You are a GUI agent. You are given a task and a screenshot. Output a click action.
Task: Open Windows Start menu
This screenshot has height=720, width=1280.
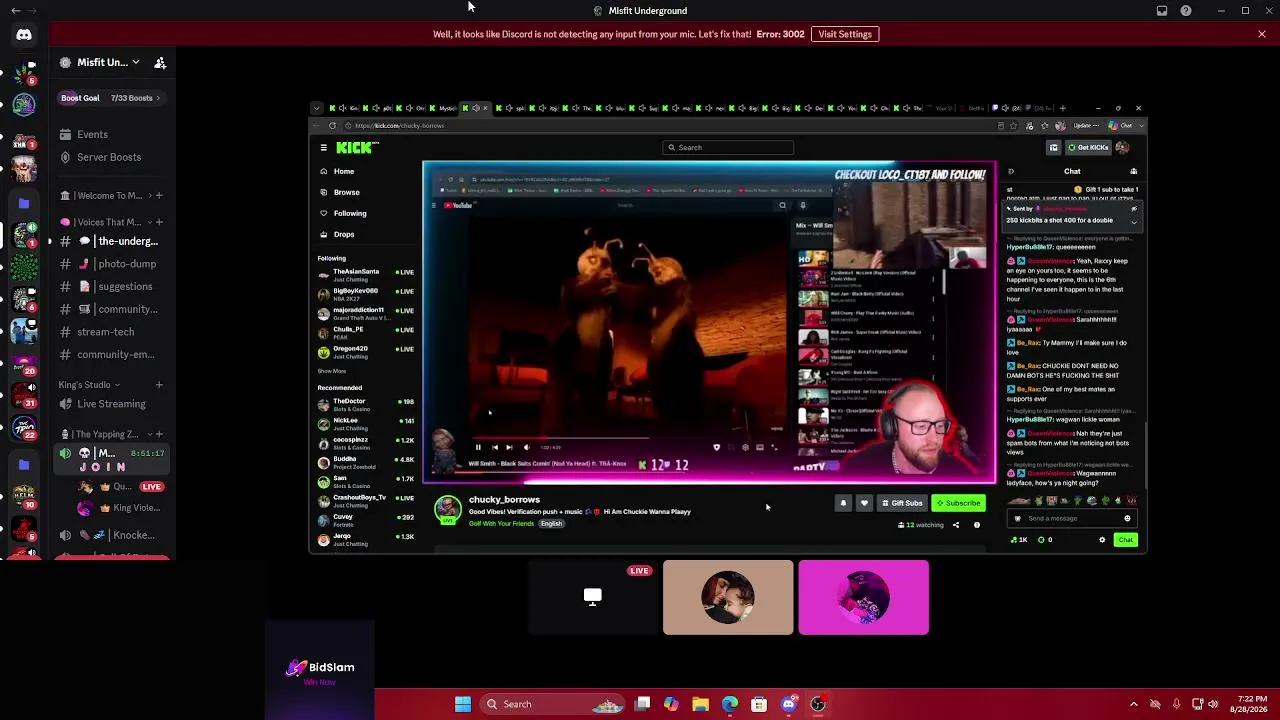pos(463,704)
